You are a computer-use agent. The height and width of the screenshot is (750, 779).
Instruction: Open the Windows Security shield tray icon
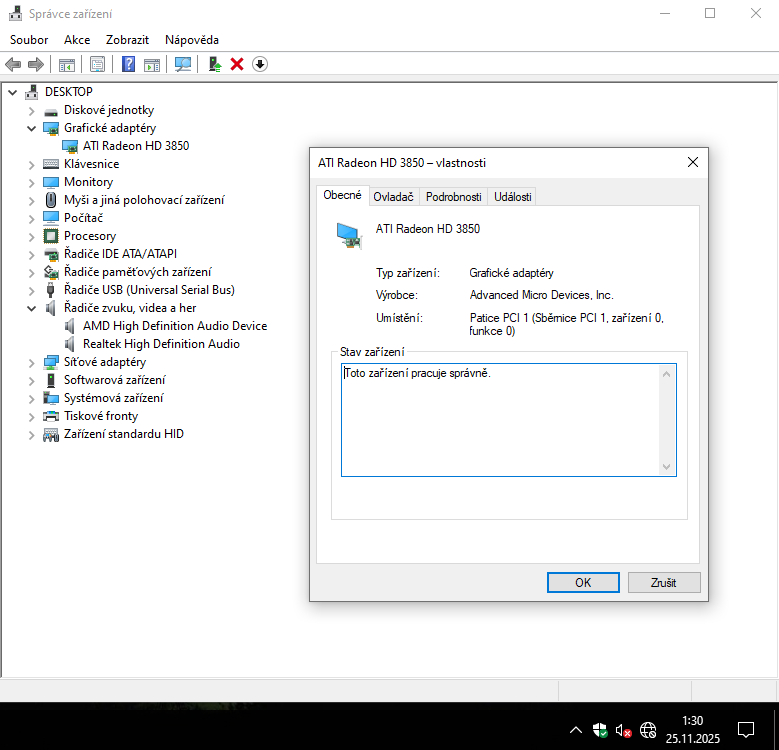tap(599, 730)
